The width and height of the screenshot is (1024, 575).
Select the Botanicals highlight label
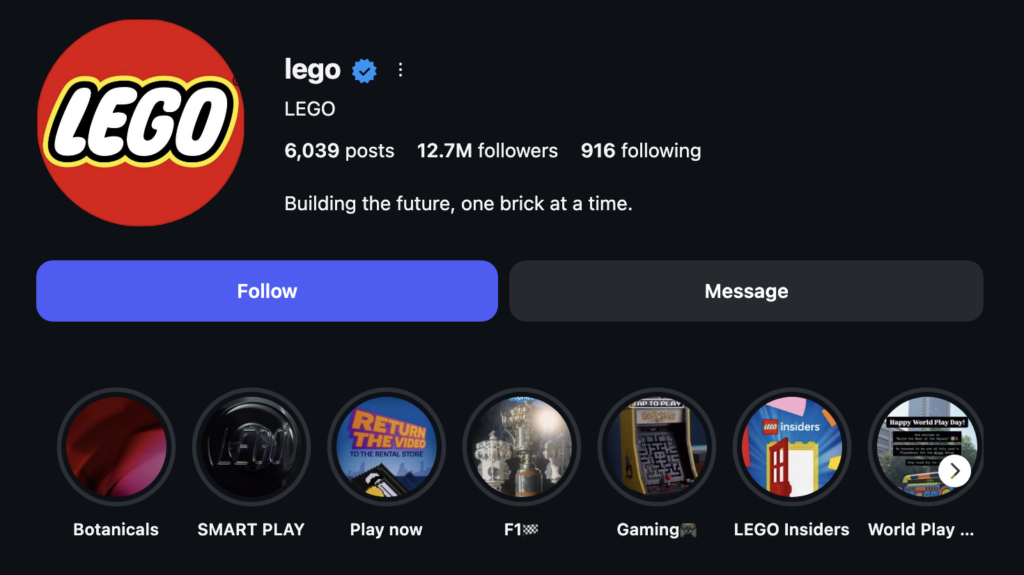click(x=116, y=529)
